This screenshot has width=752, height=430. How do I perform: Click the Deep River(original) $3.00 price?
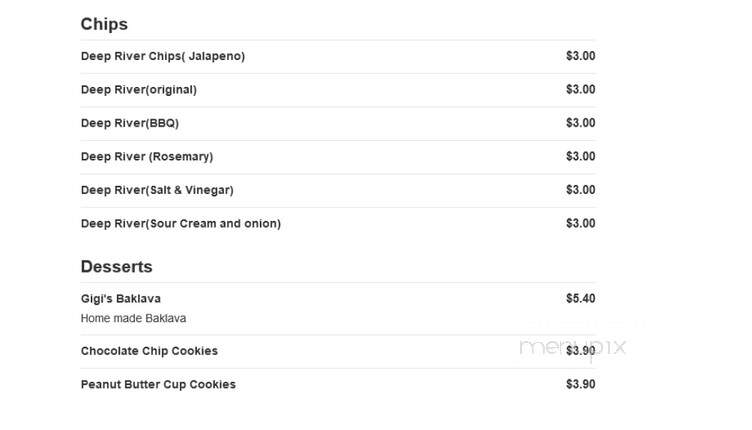point(580,90)
